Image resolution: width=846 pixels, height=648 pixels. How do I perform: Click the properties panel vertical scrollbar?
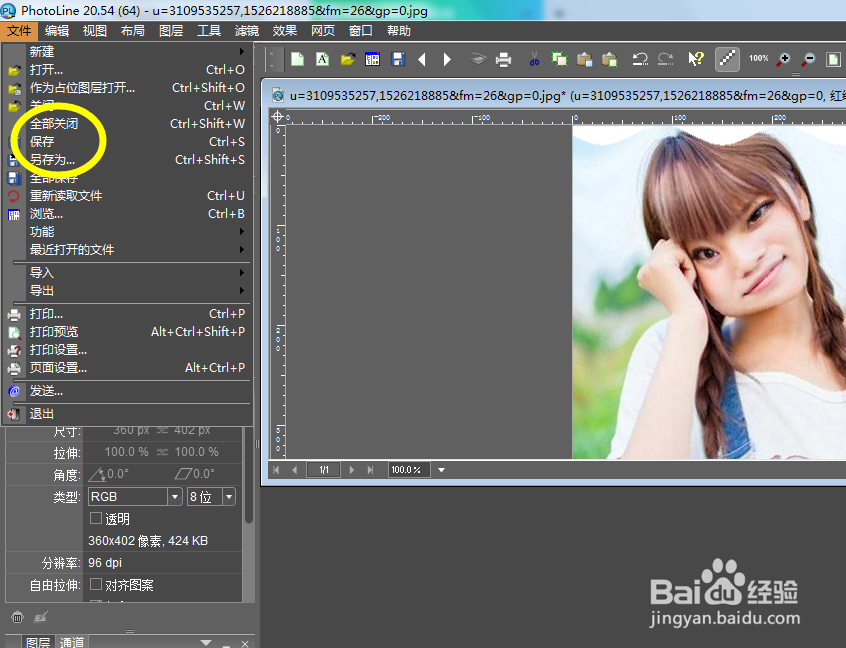click(249, 475)
